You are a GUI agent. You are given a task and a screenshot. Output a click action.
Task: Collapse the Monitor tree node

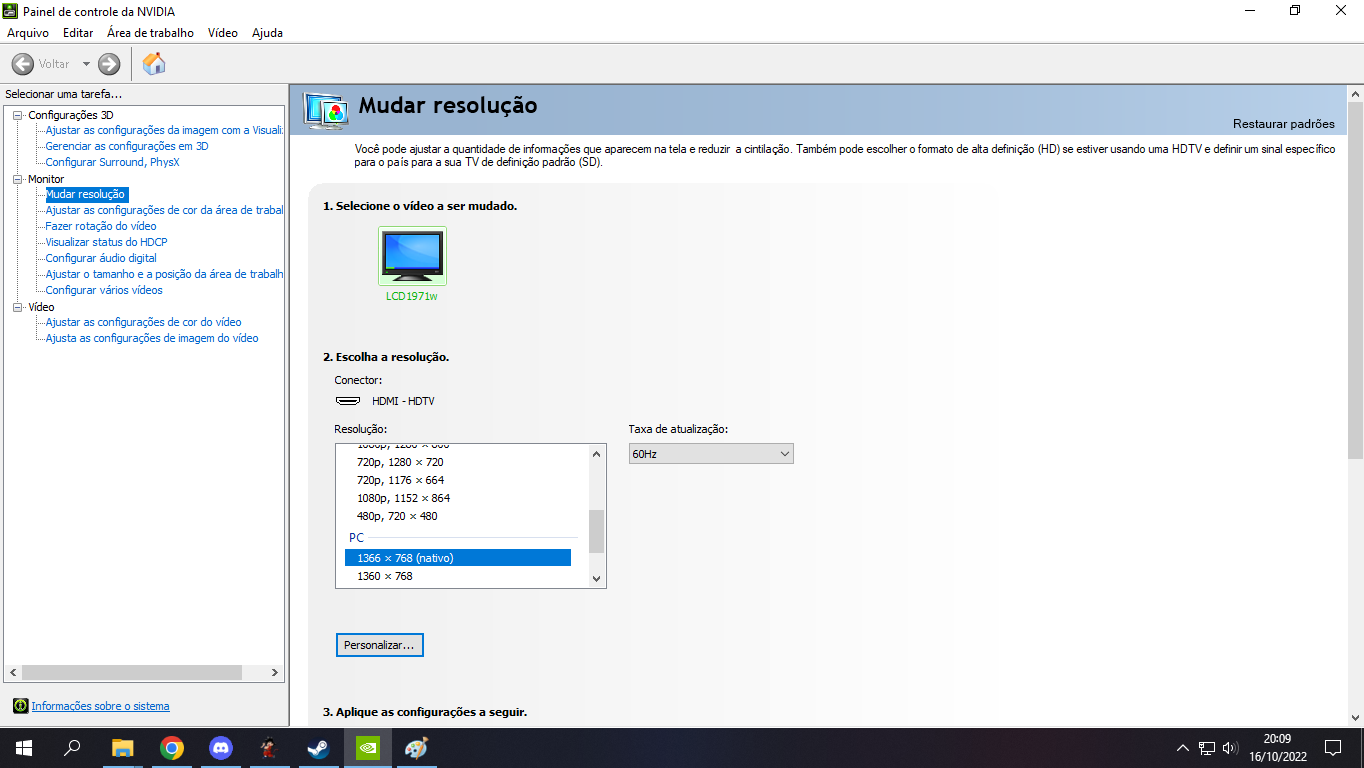coord(17,179)
